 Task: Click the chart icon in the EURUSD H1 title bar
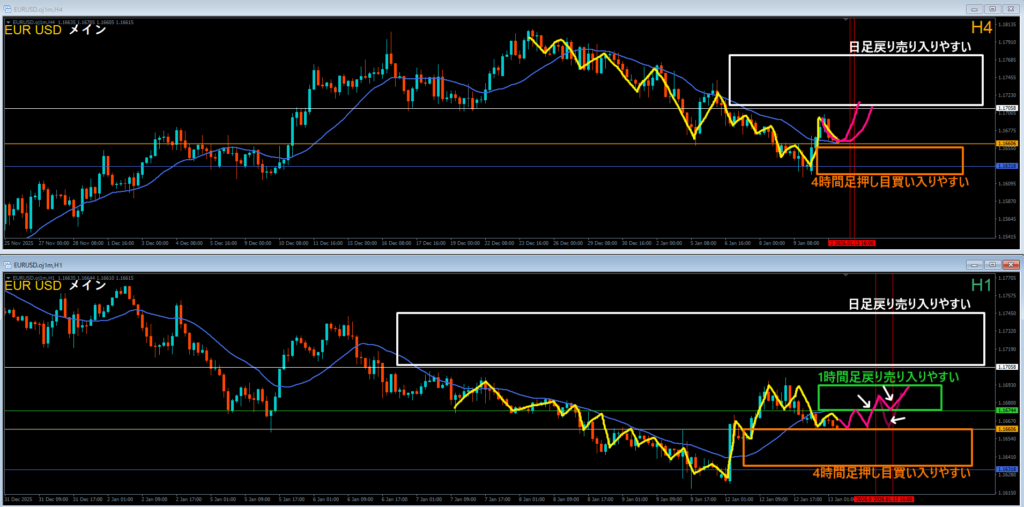click(x=7, y=265)
